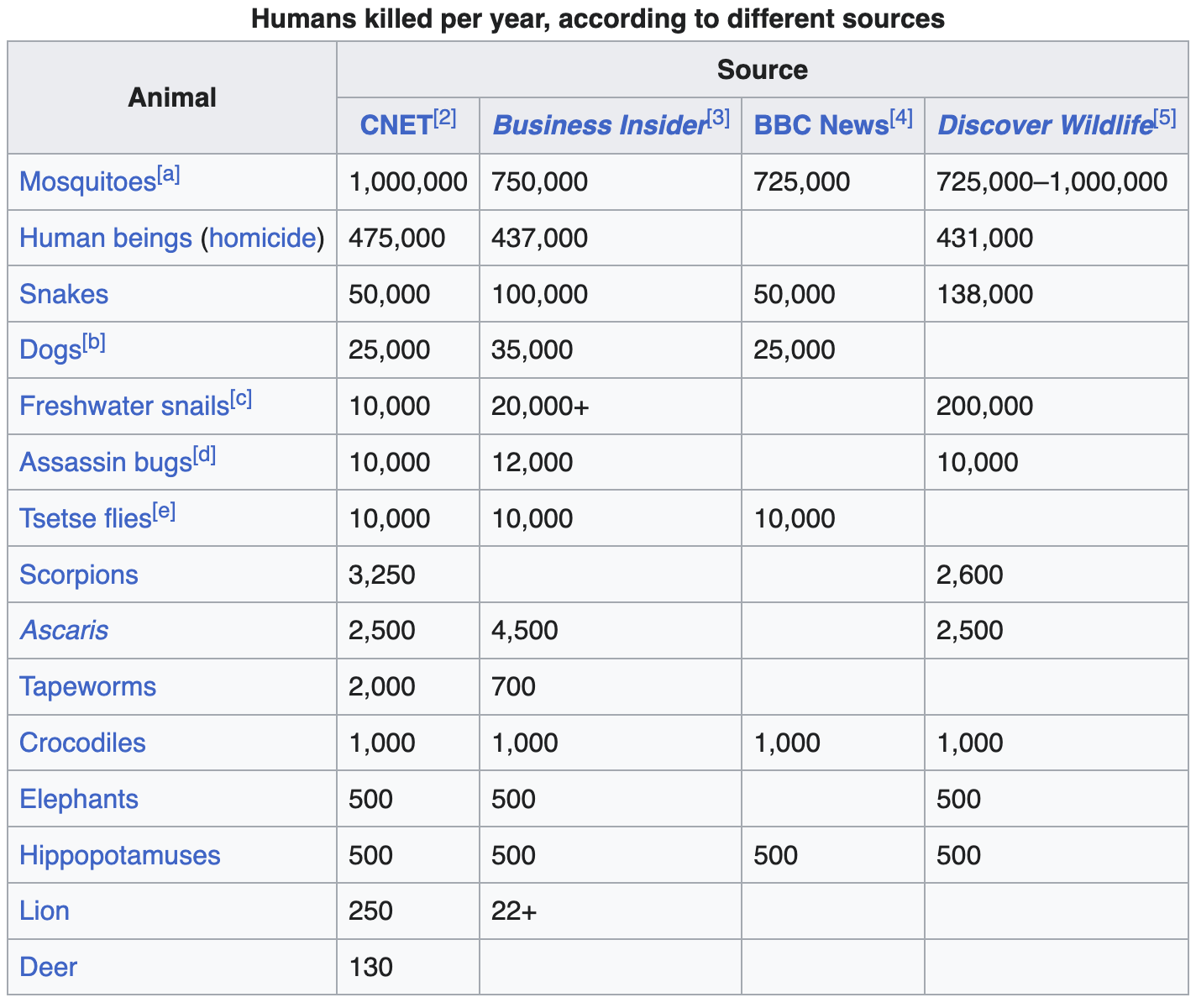This screenshot has height=1008, width=1196.
Task: Click the Deer link
Action: (x=48, y=968)
